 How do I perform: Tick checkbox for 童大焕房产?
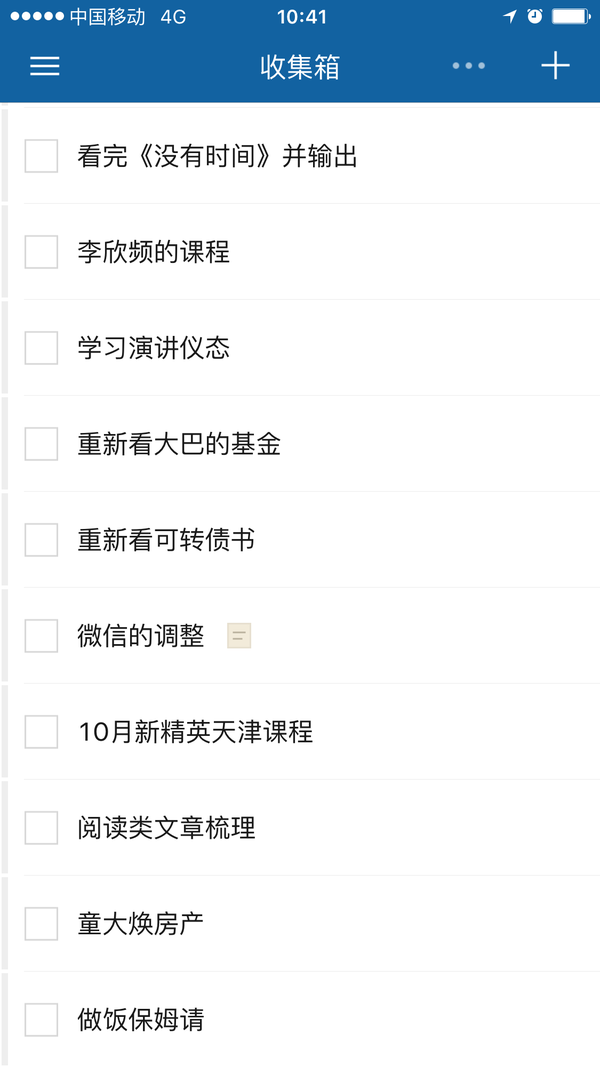[x=41, y=924]
